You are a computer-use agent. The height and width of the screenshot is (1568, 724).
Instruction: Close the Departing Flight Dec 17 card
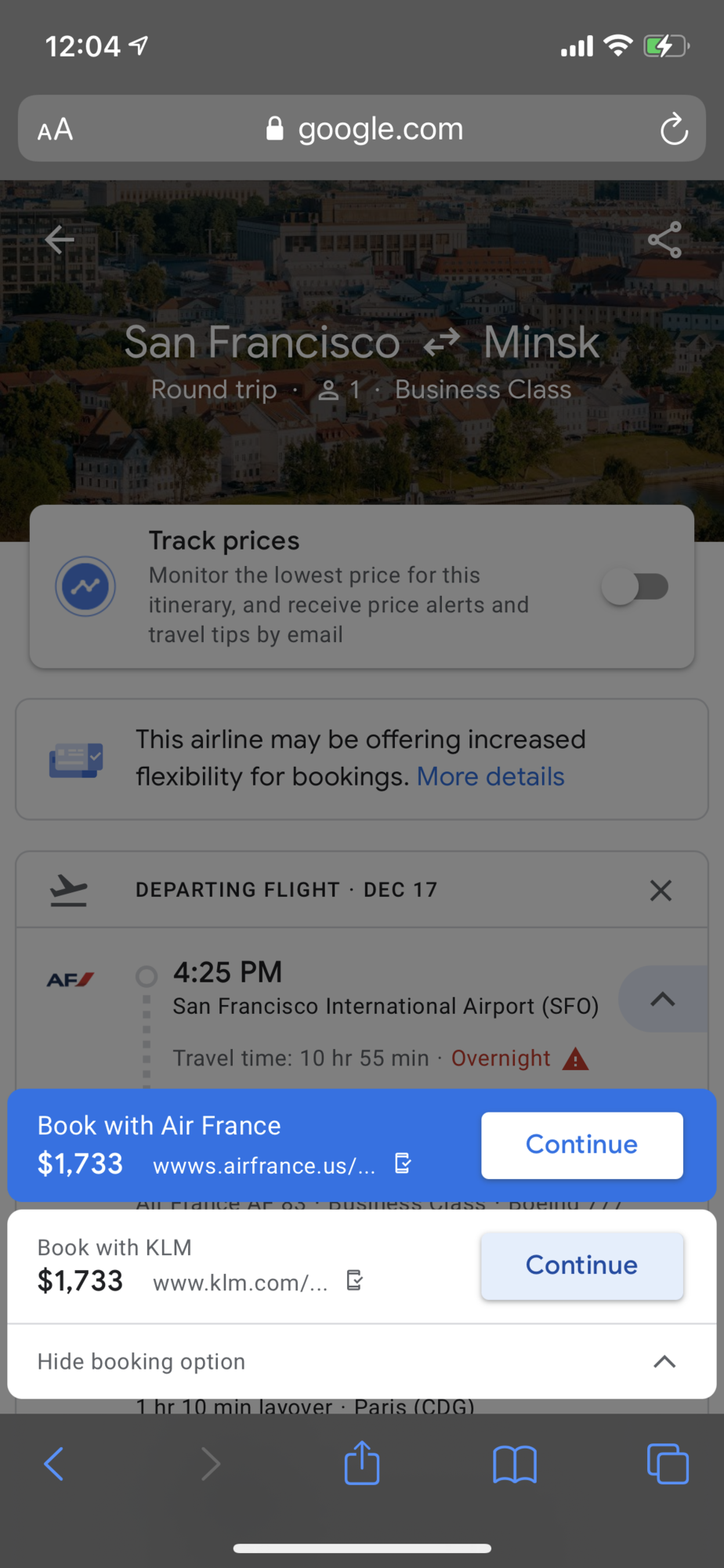click(x=661, y=891)
